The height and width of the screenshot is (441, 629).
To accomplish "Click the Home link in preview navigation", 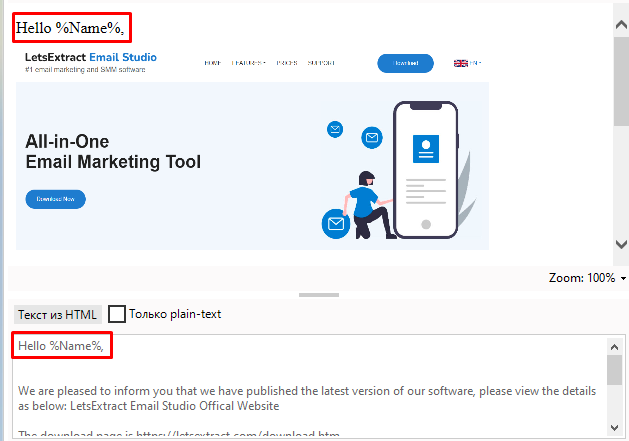I will pos(213,63).
